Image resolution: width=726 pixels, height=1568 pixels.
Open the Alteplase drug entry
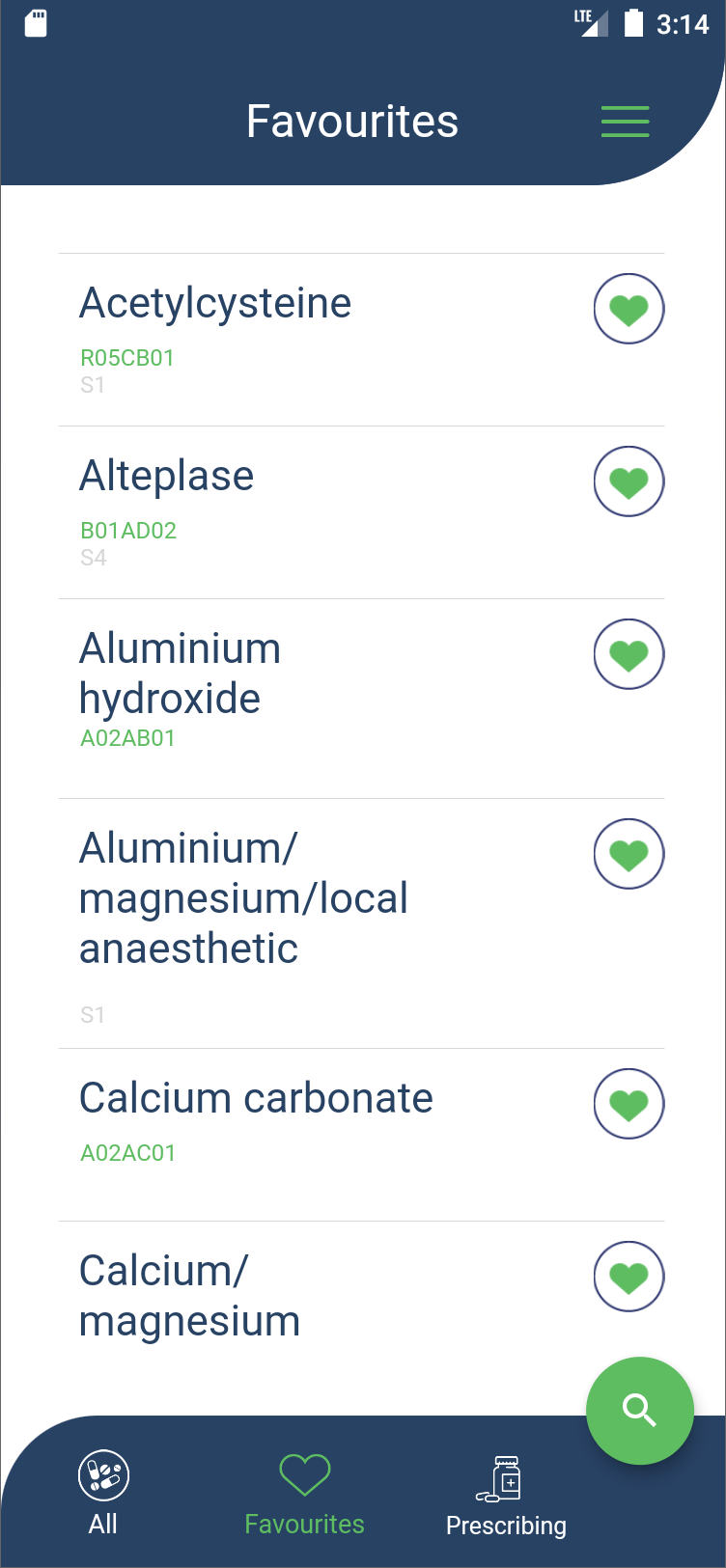click(167, 476)
